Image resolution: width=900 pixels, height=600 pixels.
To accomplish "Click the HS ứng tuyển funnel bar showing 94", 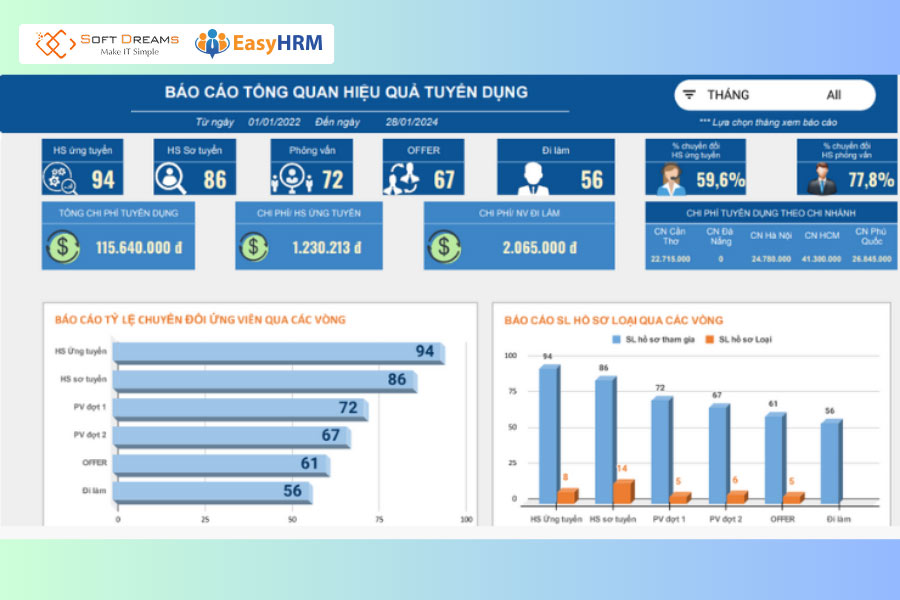I will coord(278,352).
